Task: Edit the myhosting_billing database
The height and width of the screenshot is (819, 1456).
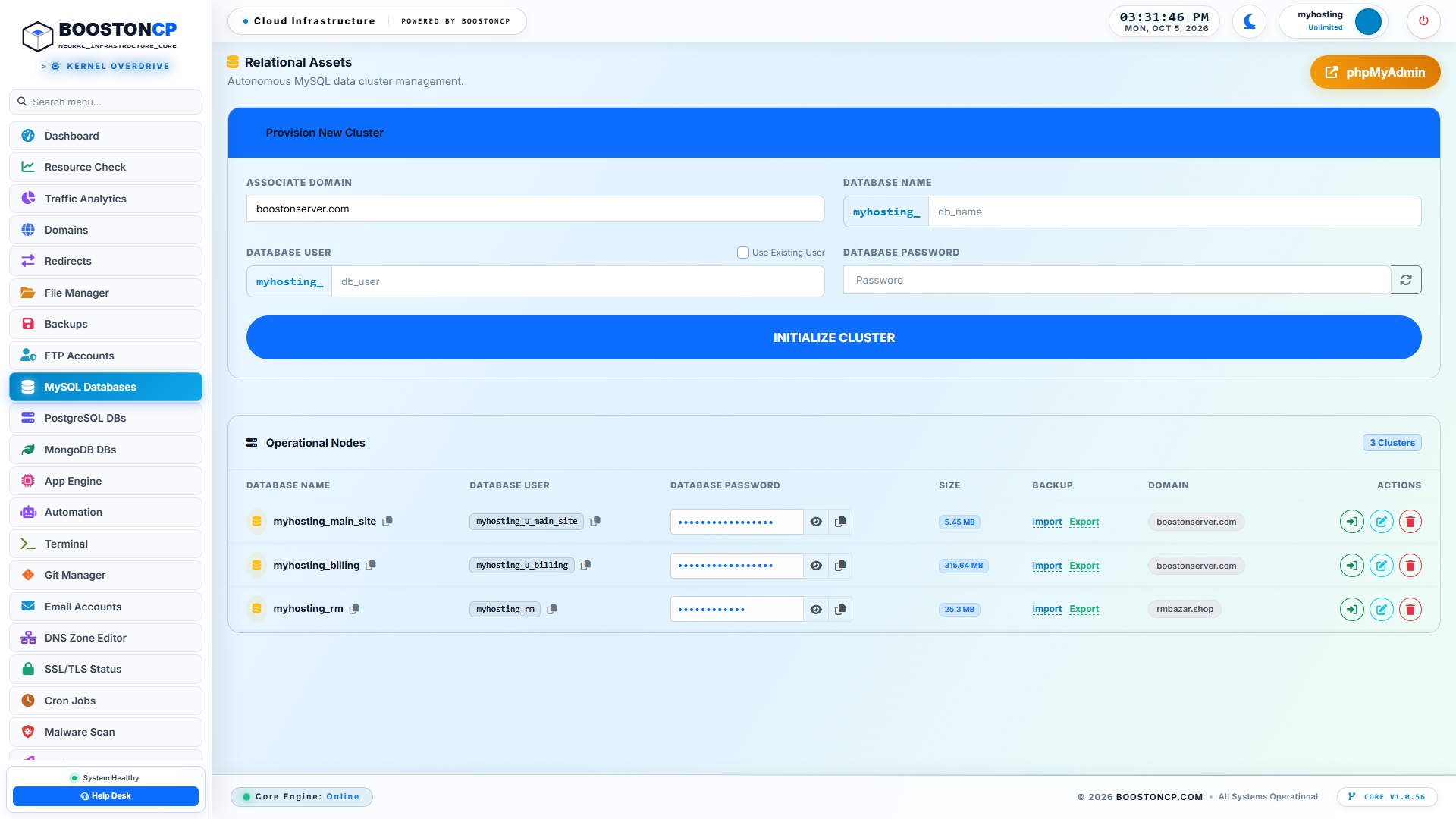Action: [1381, 566]
